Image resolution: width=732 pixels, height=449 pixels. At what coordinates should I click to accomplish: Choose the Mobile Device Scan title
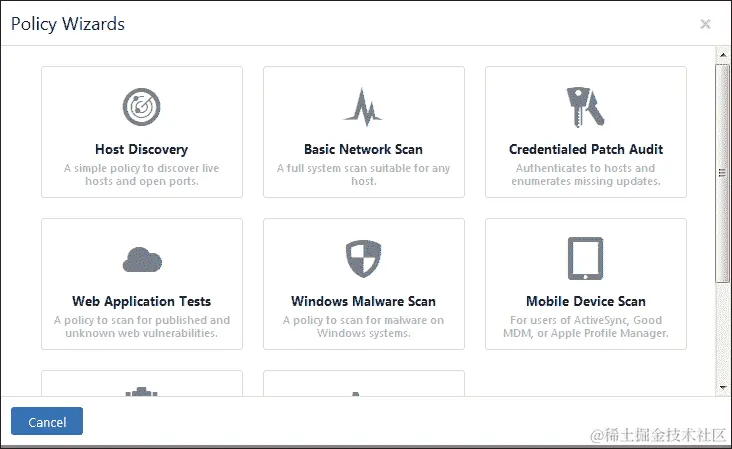(586, 302)
